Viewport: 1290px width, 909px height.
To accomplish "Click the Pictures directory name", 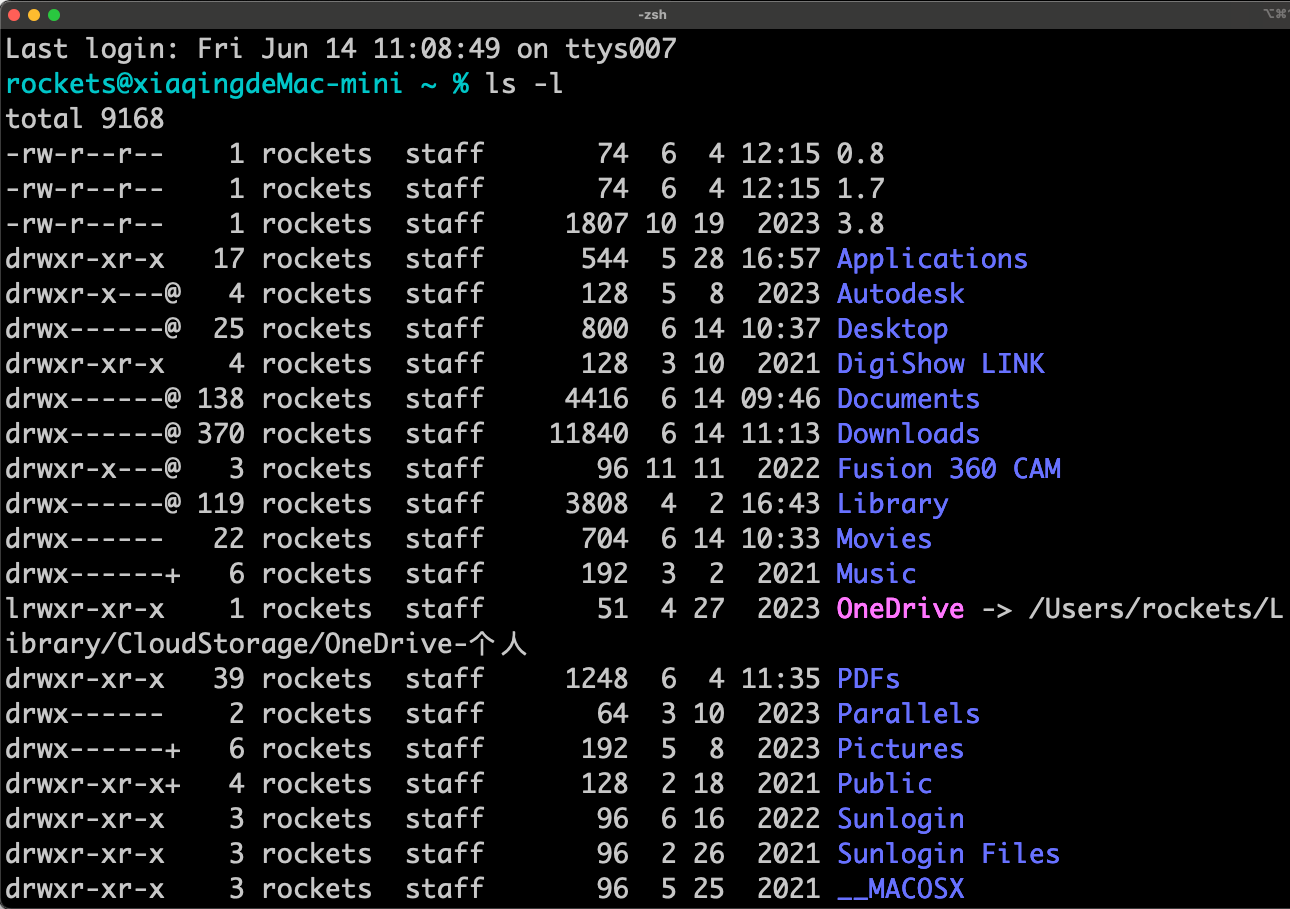I will pyautogui.click(x=900, y=748).
